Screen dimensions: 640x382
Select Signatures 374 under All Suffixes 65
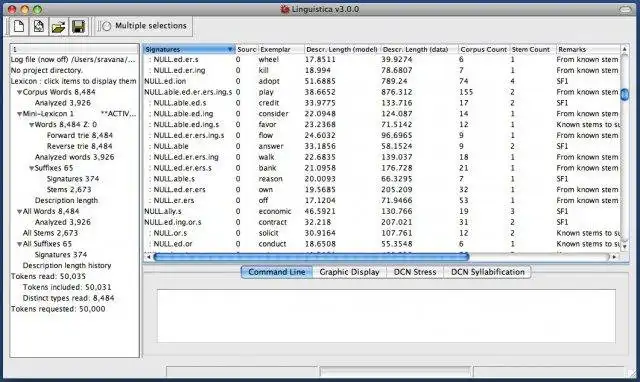pos(61,255)
